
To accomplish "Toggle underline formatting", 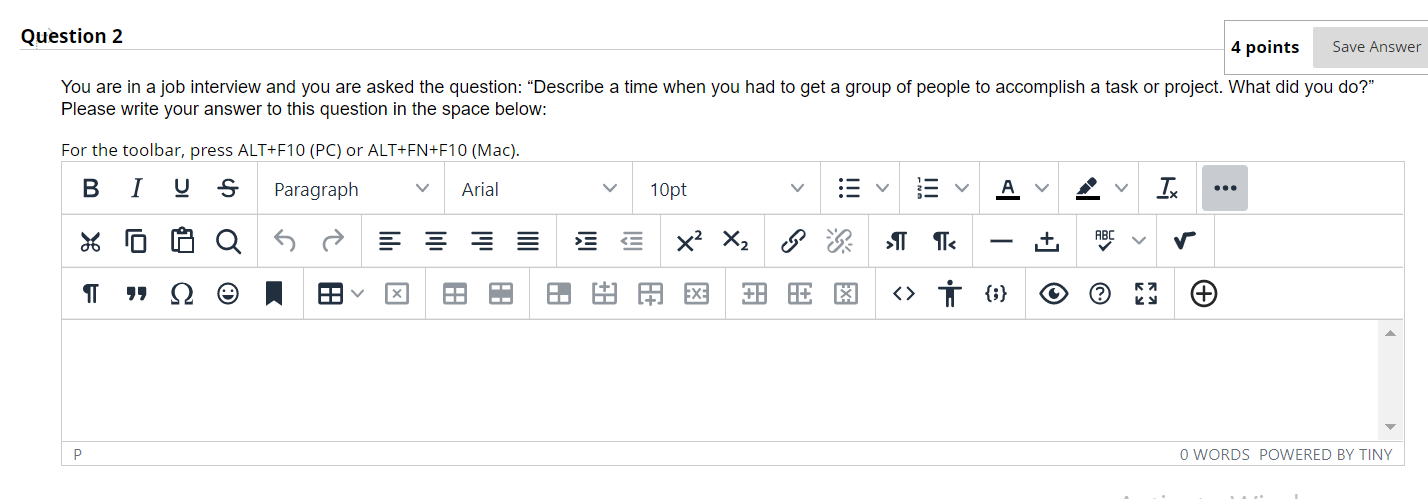I will point(181,188).
